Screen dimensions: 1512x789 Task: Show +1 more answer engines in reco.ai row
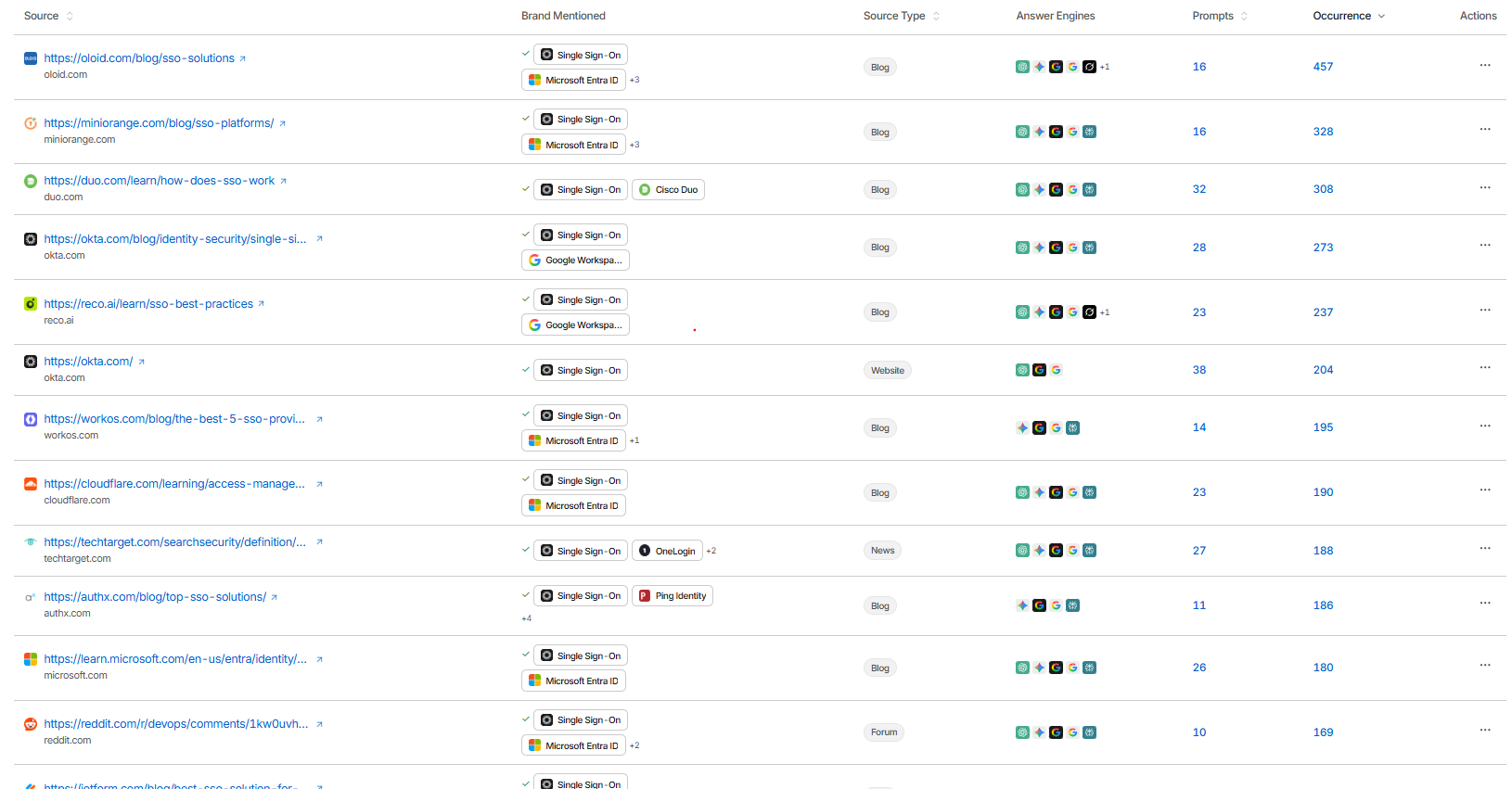1105,312
